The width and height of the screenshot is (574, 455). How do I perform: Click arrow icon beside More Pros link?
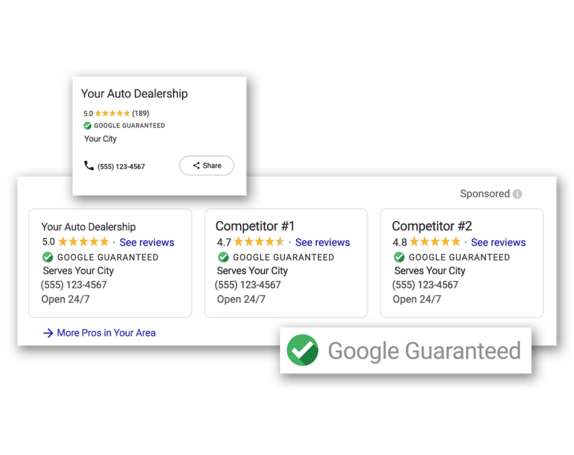(x=48, y=333)
